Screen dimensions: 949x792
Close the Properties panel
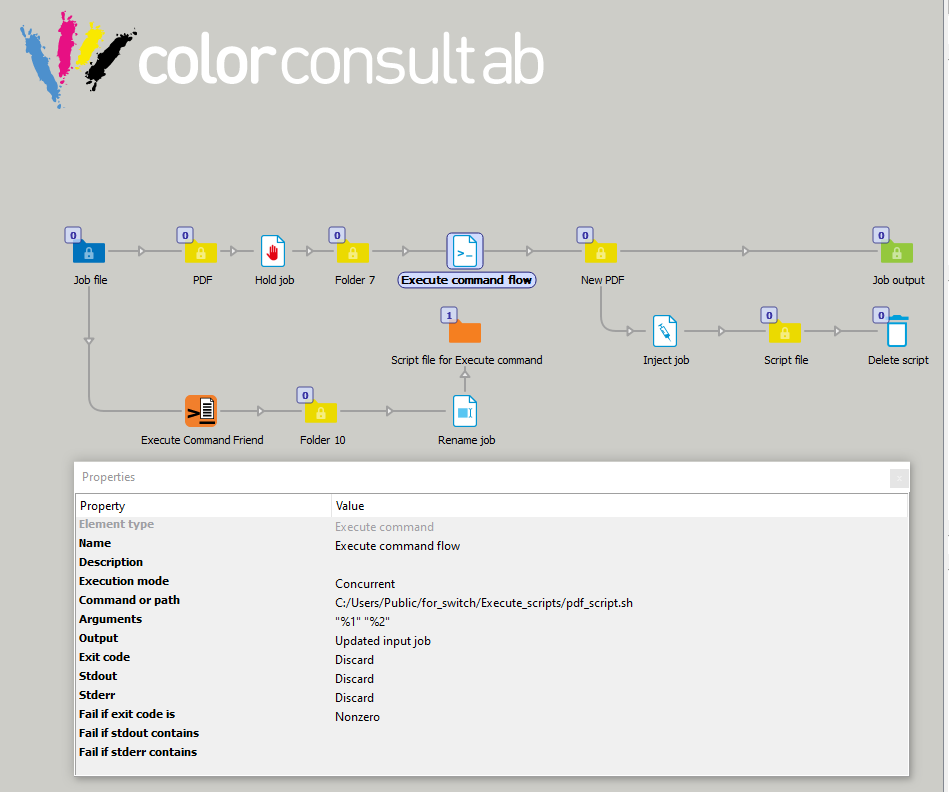pyautogui.click(x=899, y=478)
